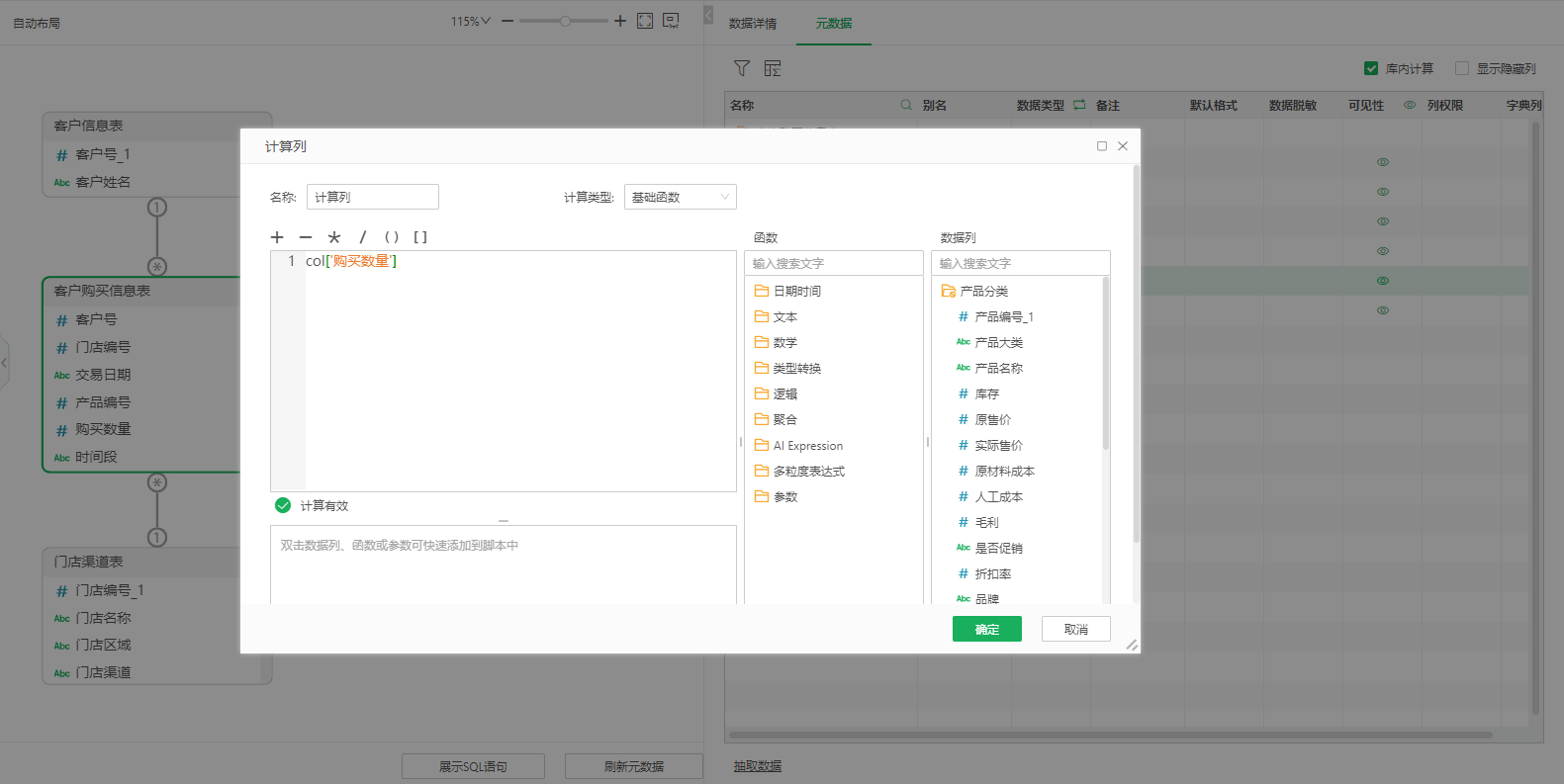
Task: Select 产品大类 text column
Action: click(990, 342)
